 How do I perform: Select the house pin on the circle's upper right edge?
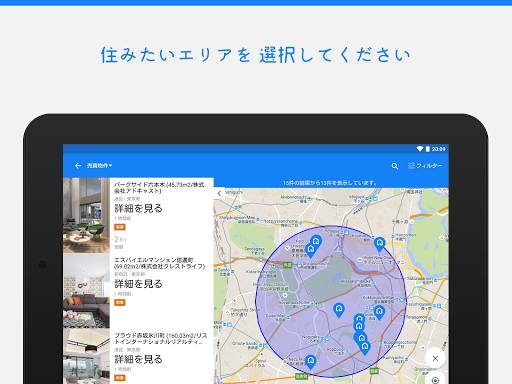379,244
